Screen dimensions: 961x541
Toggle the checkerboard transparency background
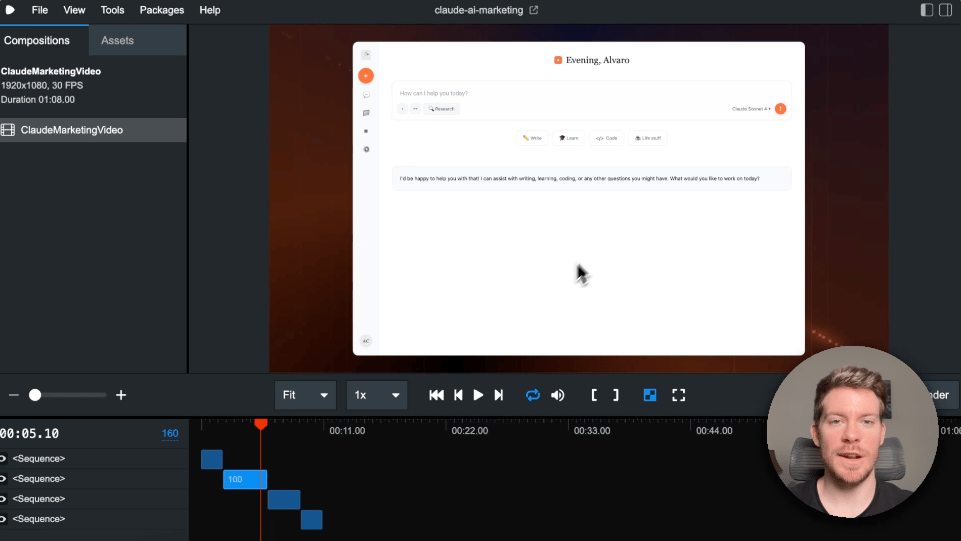(x=650, y=395)
